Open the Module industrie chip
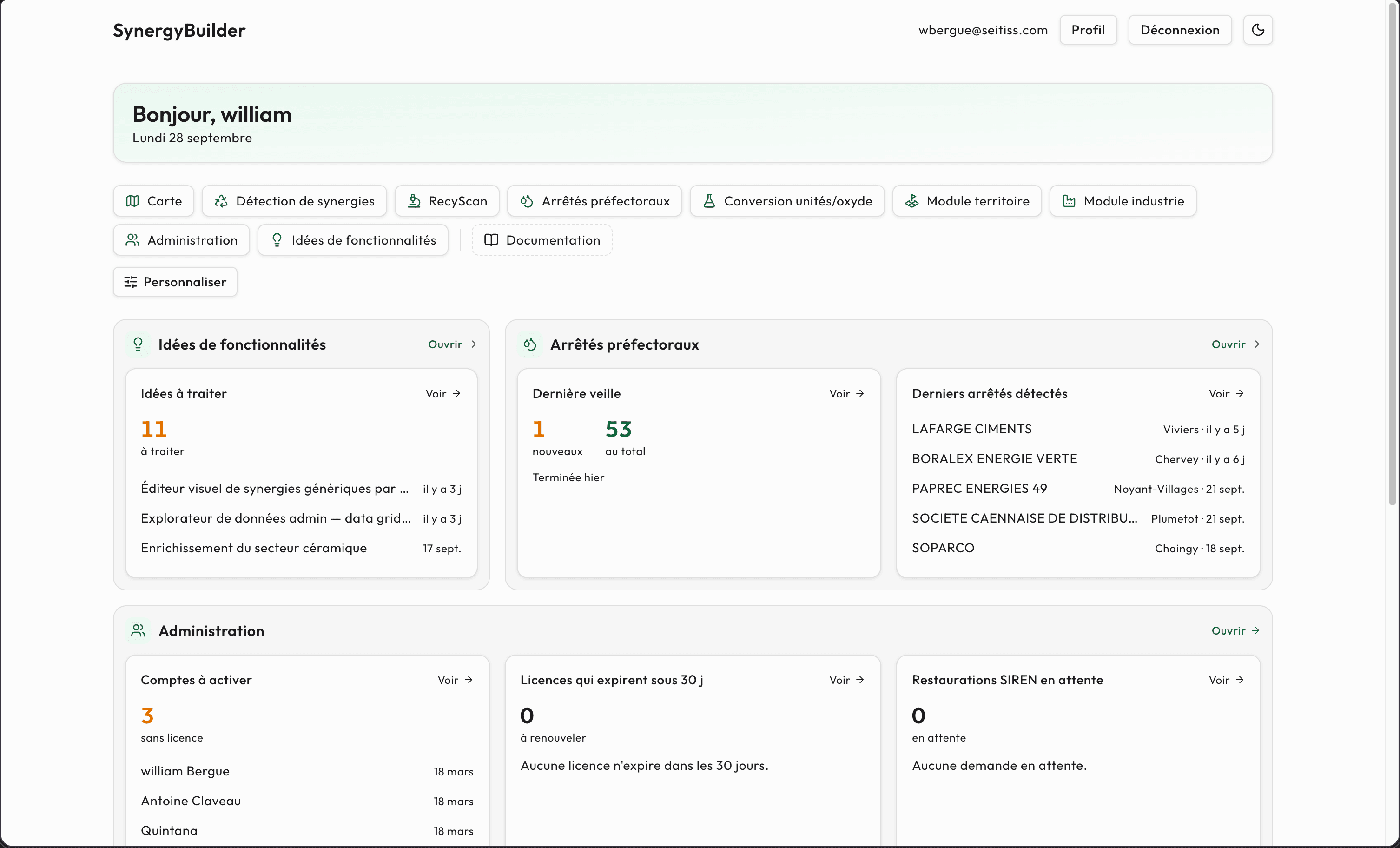This screenshot has width=1400, height=848. (1123, 201)
